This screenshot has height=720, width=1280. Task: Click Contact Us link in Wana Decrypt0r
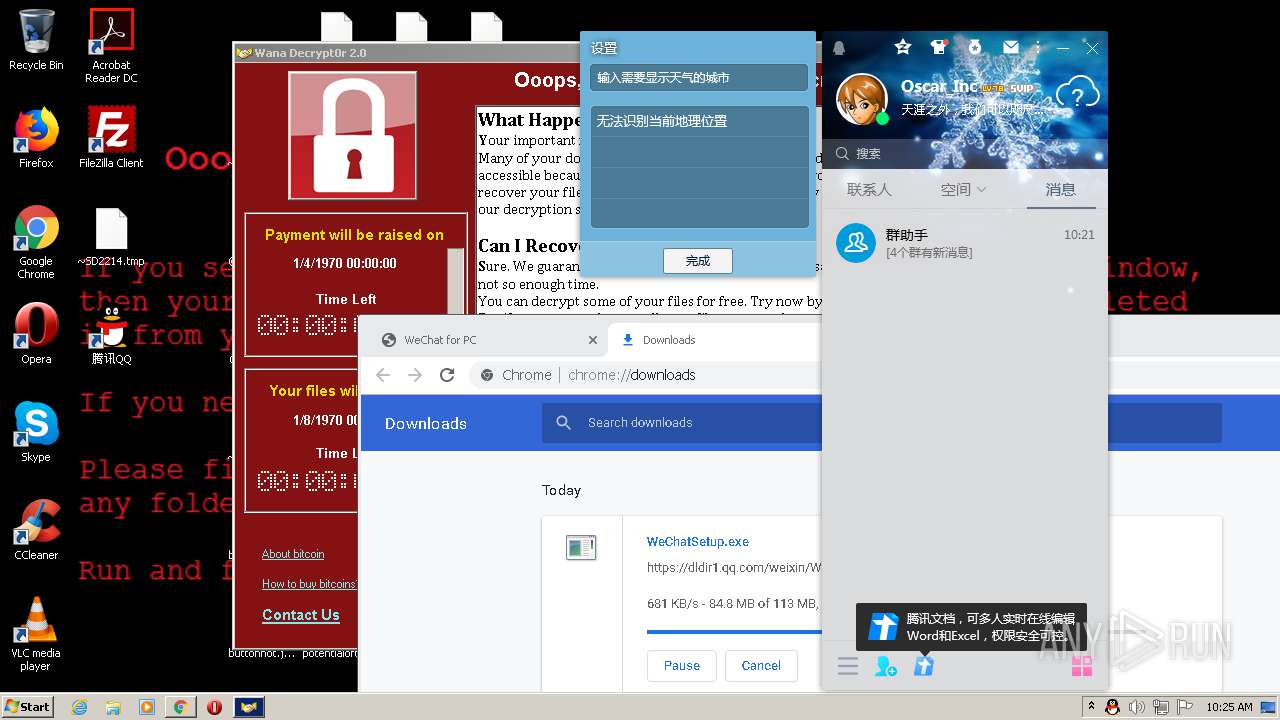tap(301, 615)
